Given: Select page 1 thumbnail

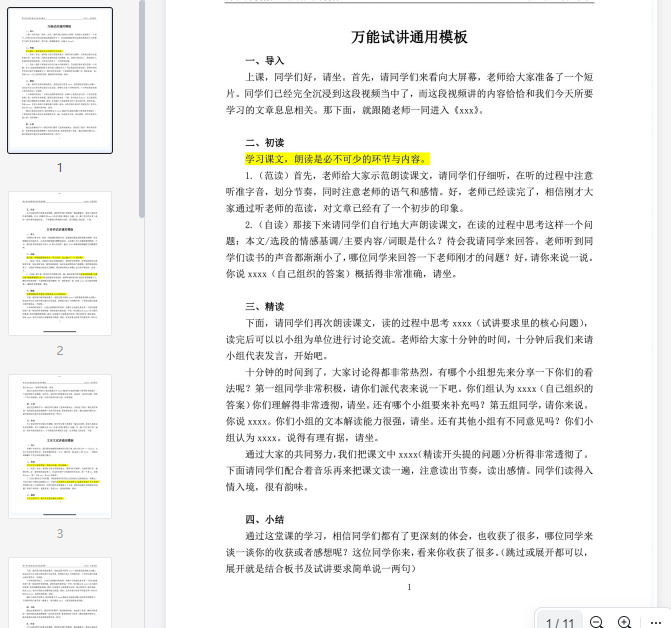Looking at the screenshot, I should point(60,80).
